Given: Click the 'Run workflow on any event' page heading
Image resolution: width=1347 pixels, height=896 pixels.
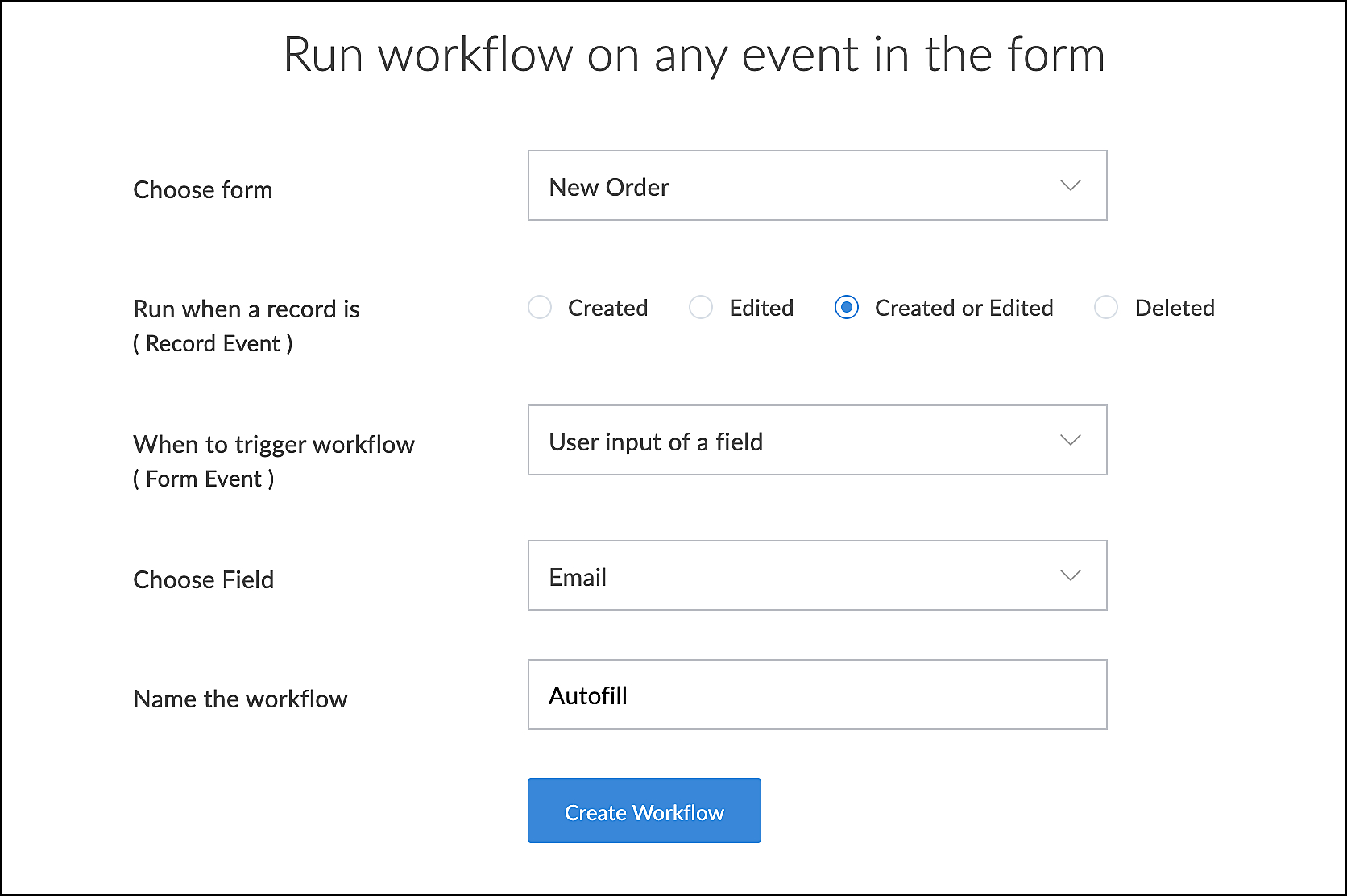Looking at the screenshot, I should click(x=694, y=56).
